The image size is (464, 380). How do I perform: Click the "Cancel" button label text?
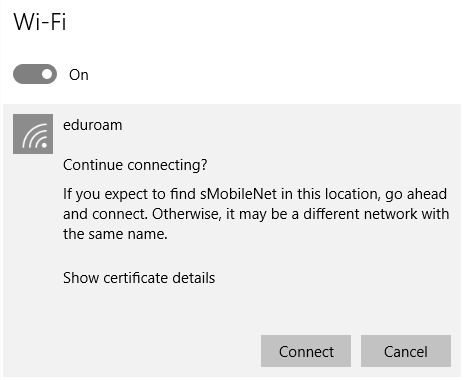pyautogui.click(x=406, y=352)
